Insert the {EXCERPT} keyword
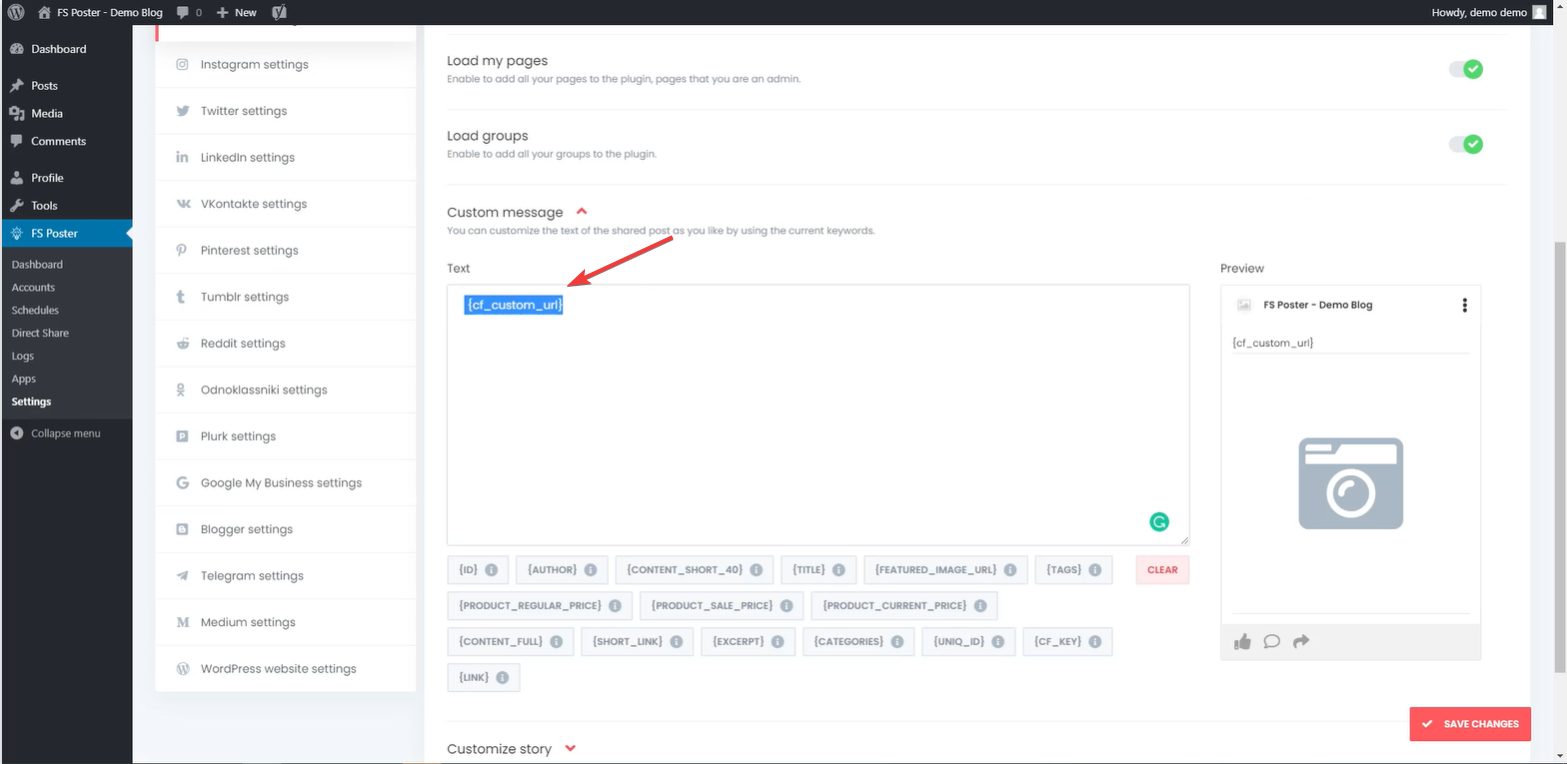 point(748,642)
